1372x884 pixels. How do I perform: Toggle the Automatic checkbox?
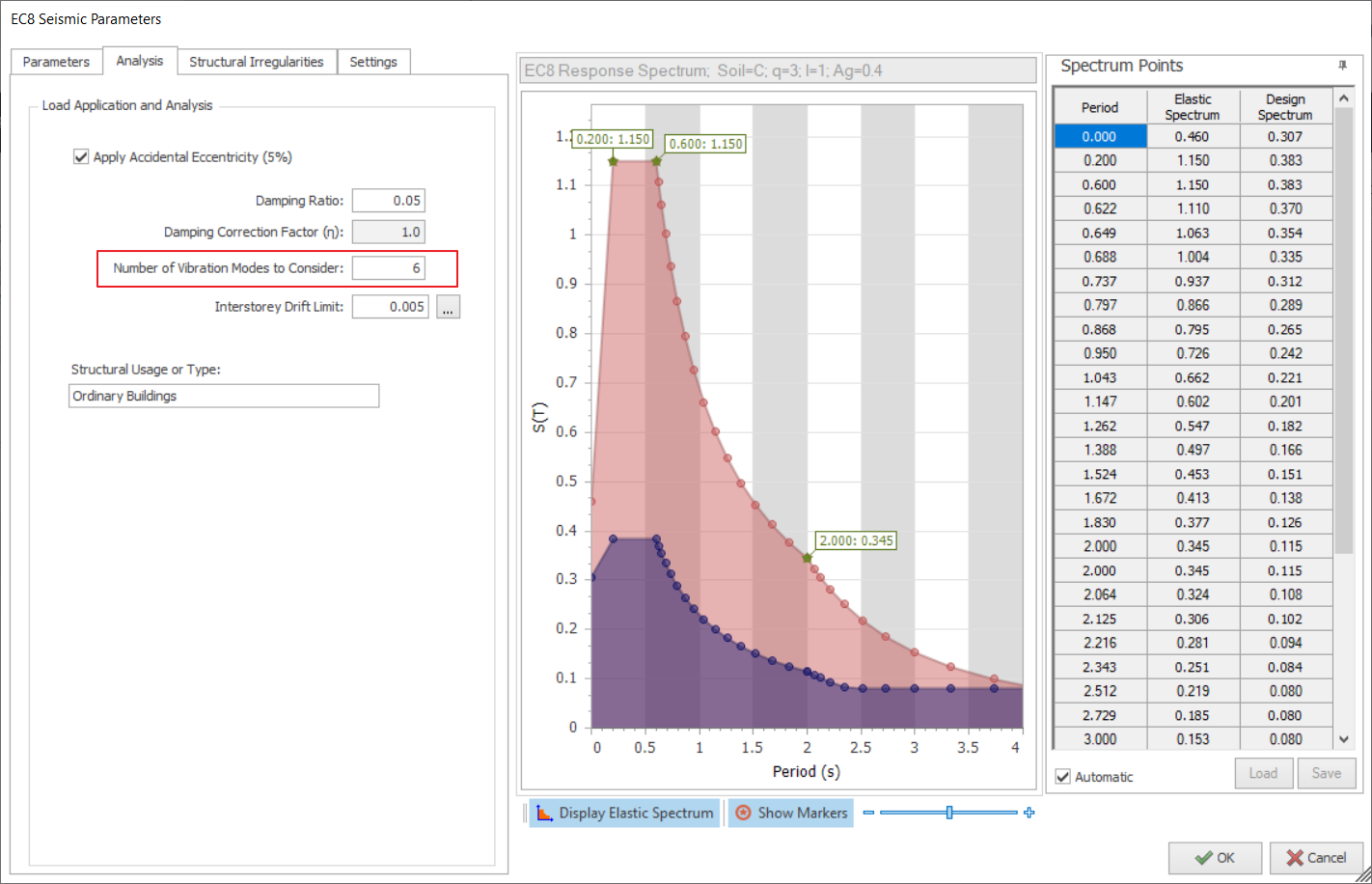click(1063, 777)
